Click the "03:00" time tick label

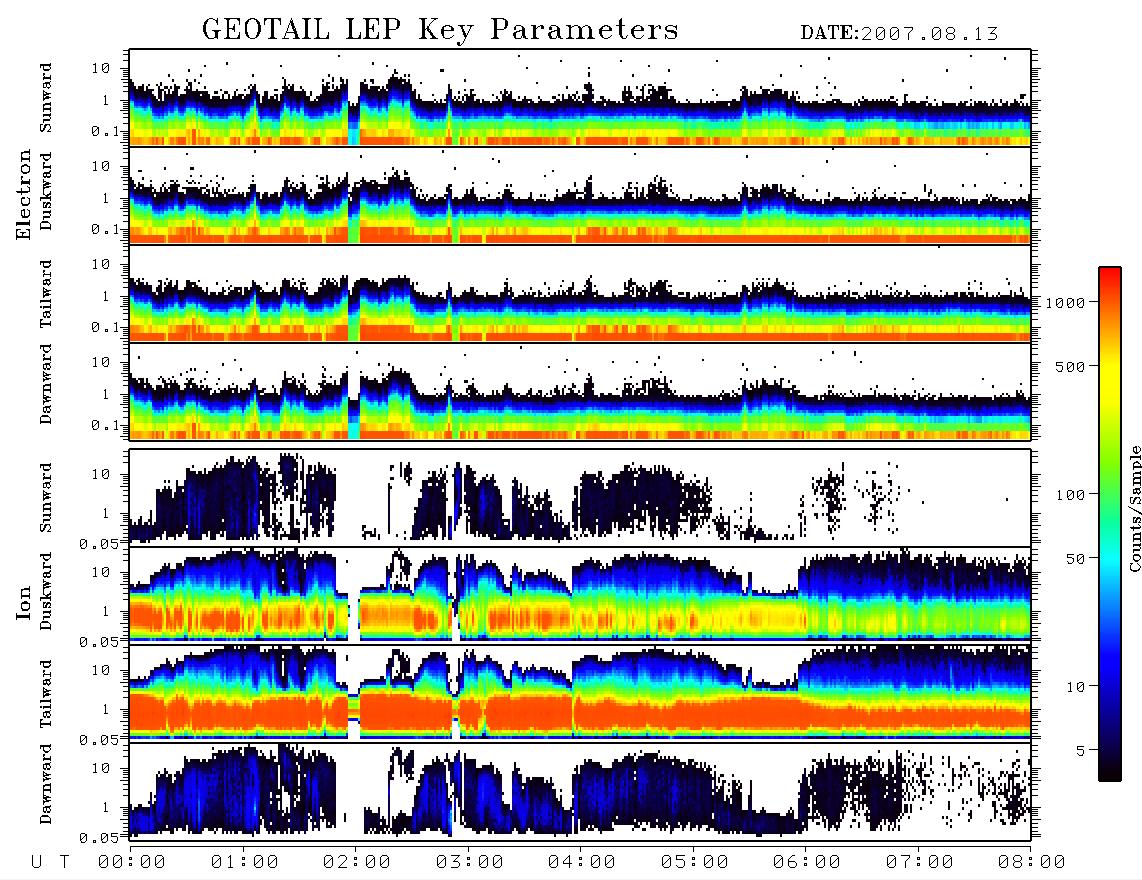tap(470, 863)
